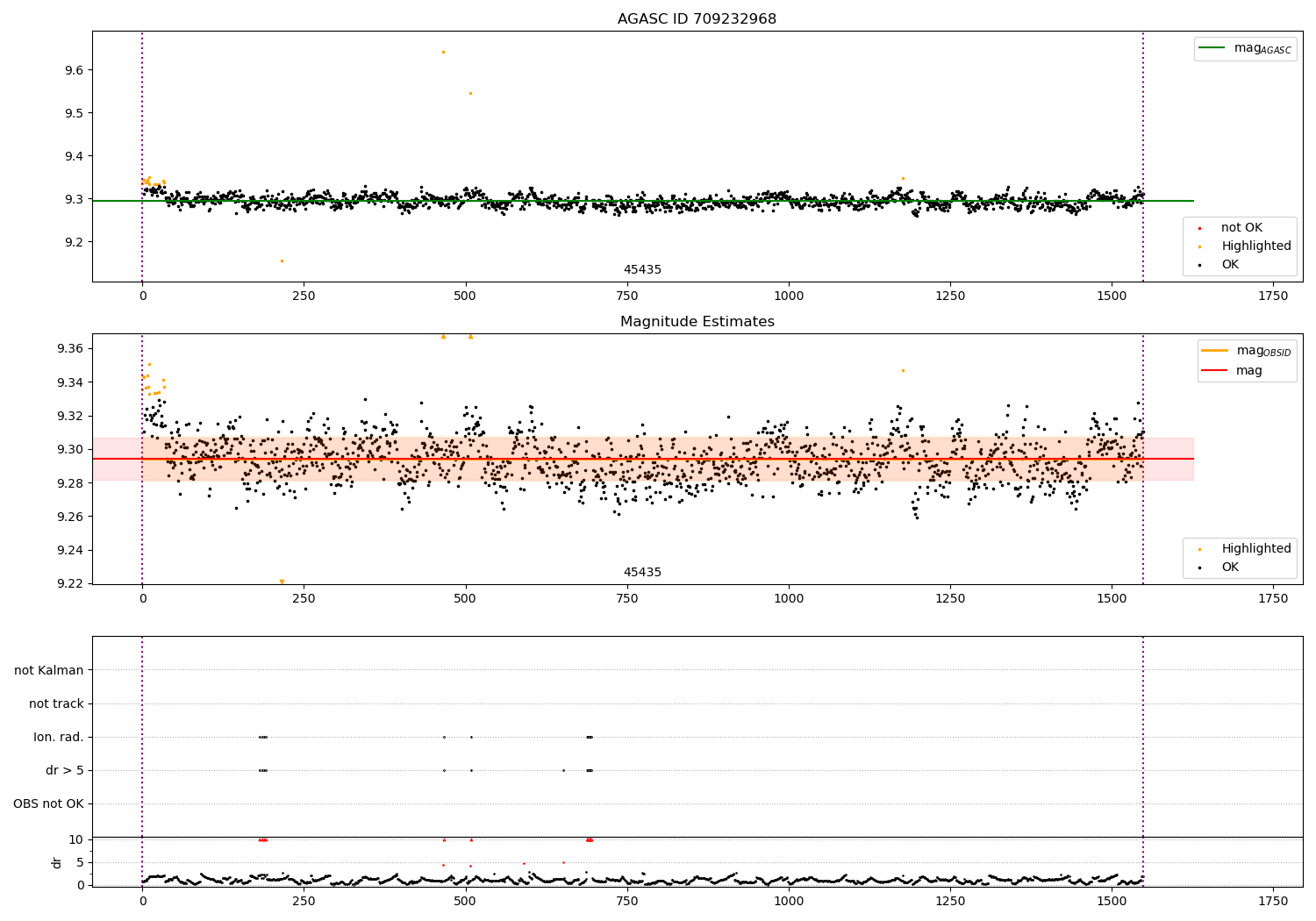Click the red 'mag' legend entry in the middle plot
Viewport: 1316px width, 921px height.
pyautogui.click(x=1249, y=371)
